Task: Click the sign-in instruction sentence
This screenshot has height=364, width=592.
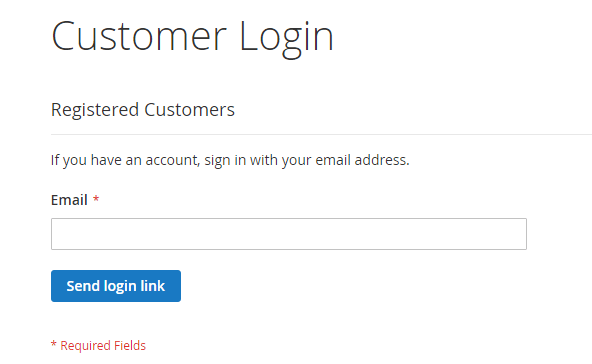Action: 230,160
